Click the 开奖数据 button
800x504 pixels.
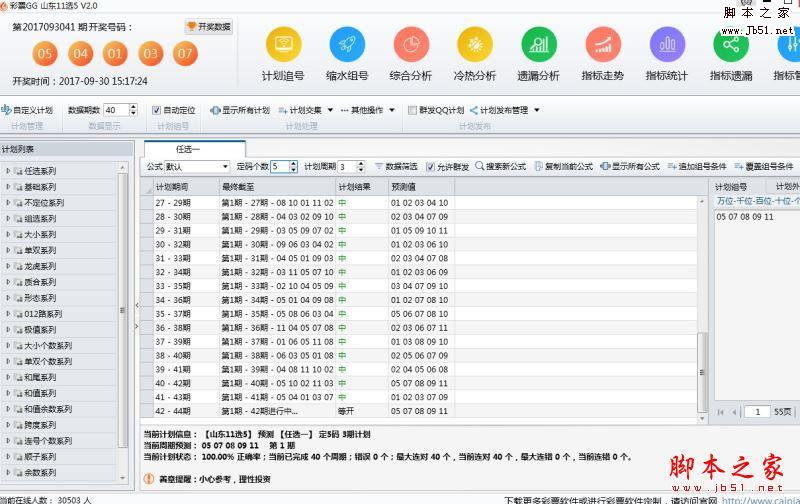click(x=208, y=27)
